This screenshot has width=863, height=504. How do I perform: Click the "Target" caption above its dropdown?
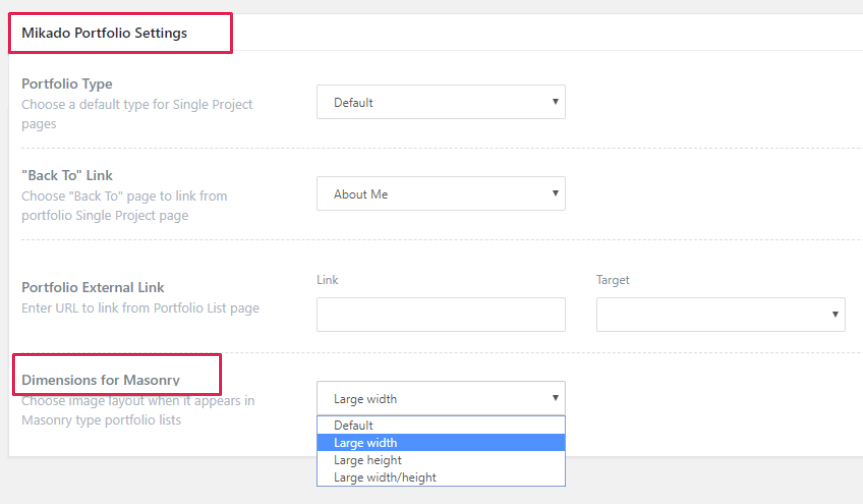point(613,280)
